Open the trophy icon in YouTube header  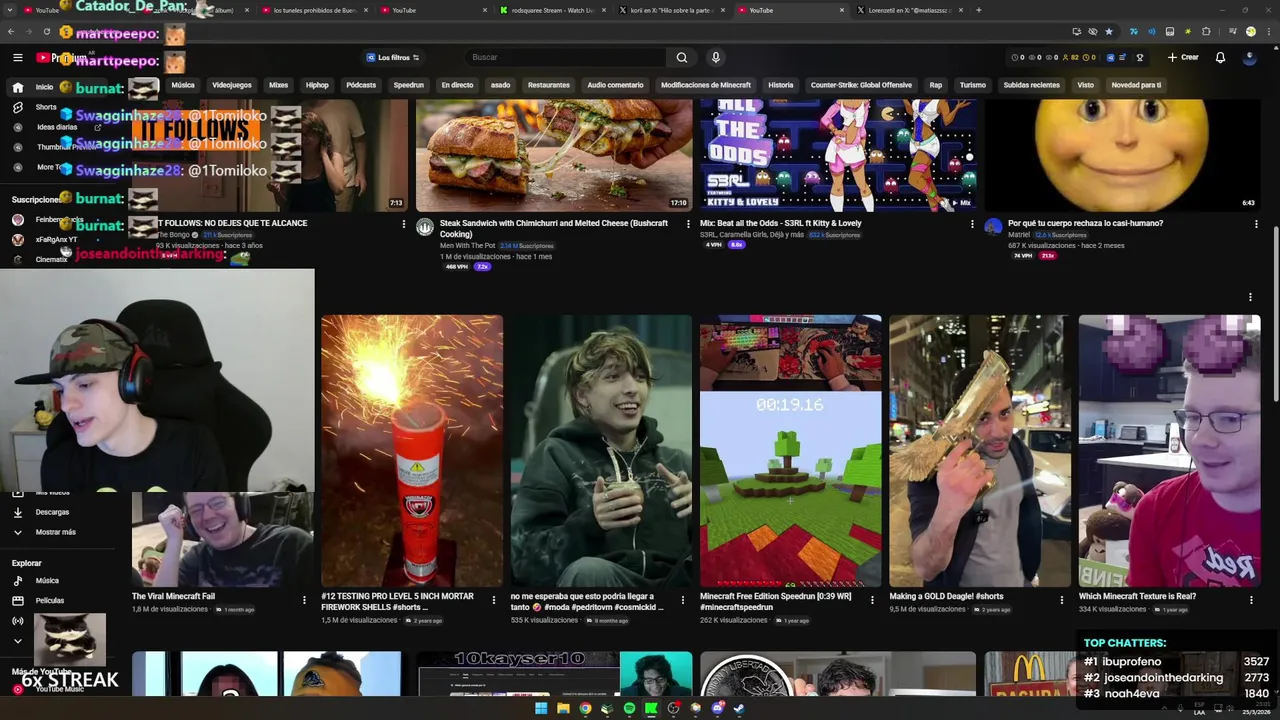[x=1139, y=57]
